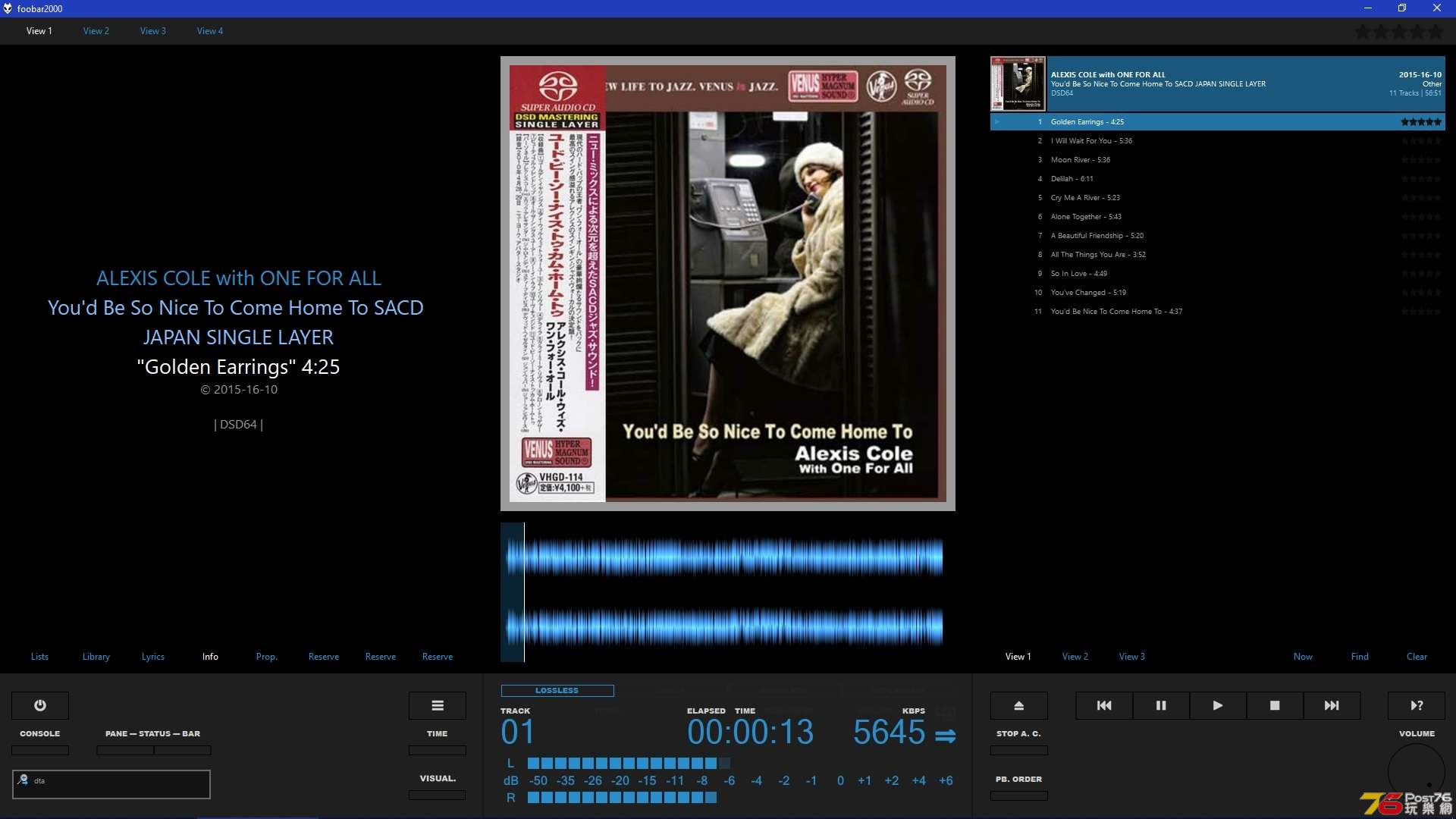Select playlist View 2 tab
This screenshot has height=819, width=1456.
[x=1075, y=657]
